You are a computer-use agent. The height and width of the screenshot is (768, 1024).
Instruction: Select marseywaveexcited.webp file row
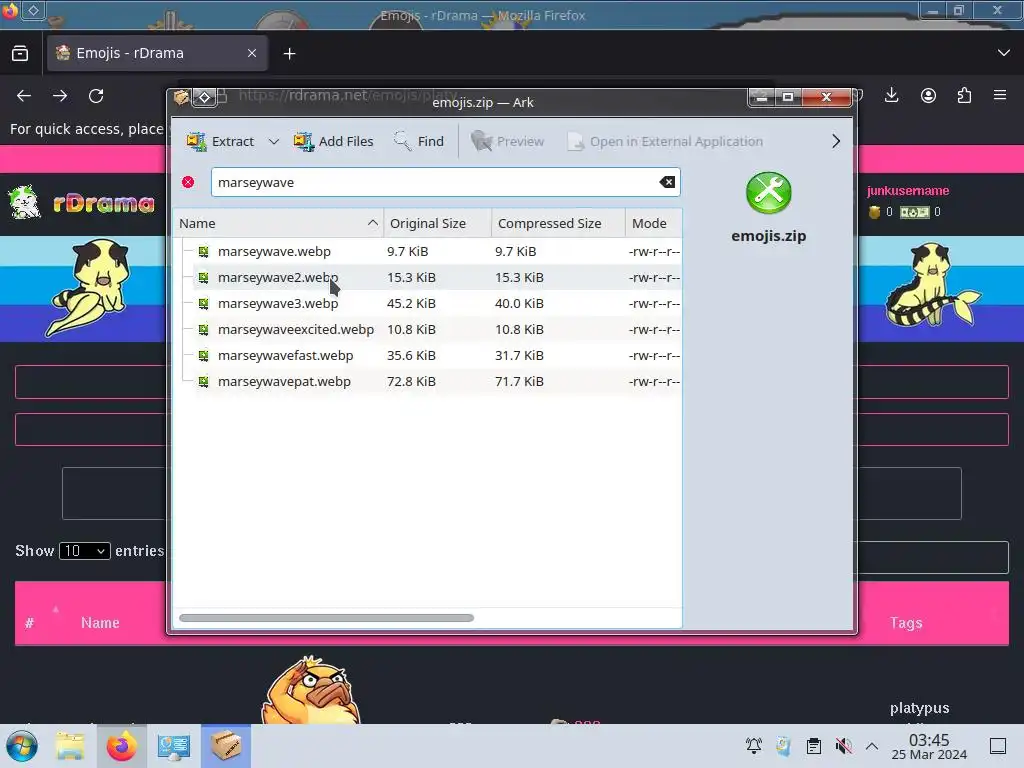point(428,330)
